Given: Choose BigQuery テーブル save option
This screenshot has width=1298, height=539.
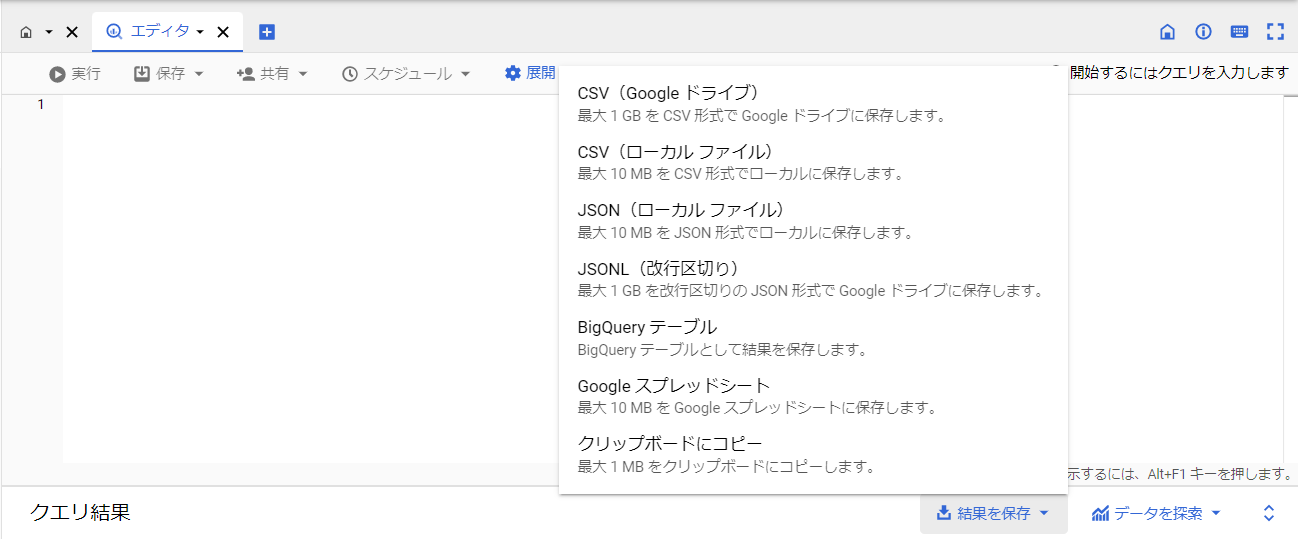Looking at the screenshot, I should (812, 337).
